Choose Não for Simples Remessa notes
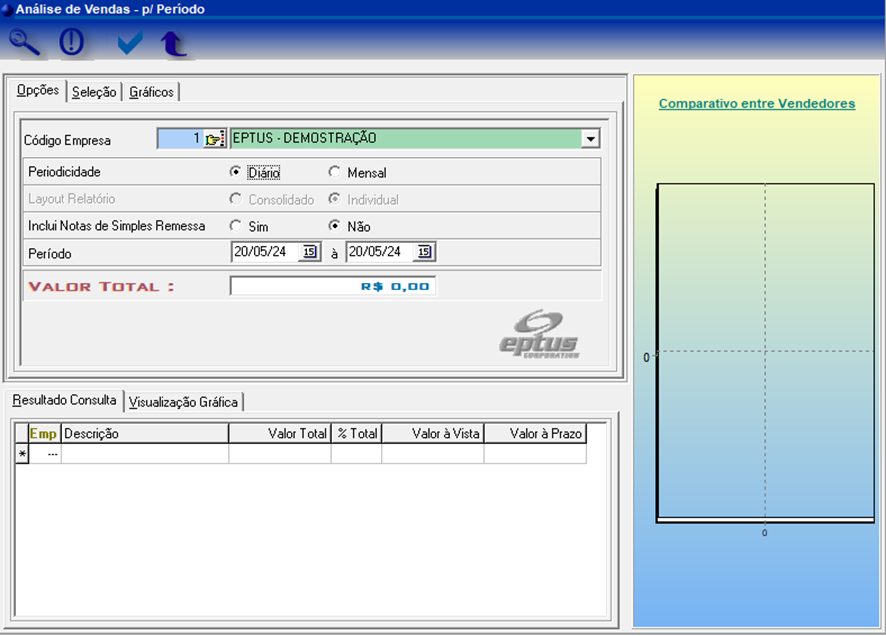The image size is (886, 636). 334,226
